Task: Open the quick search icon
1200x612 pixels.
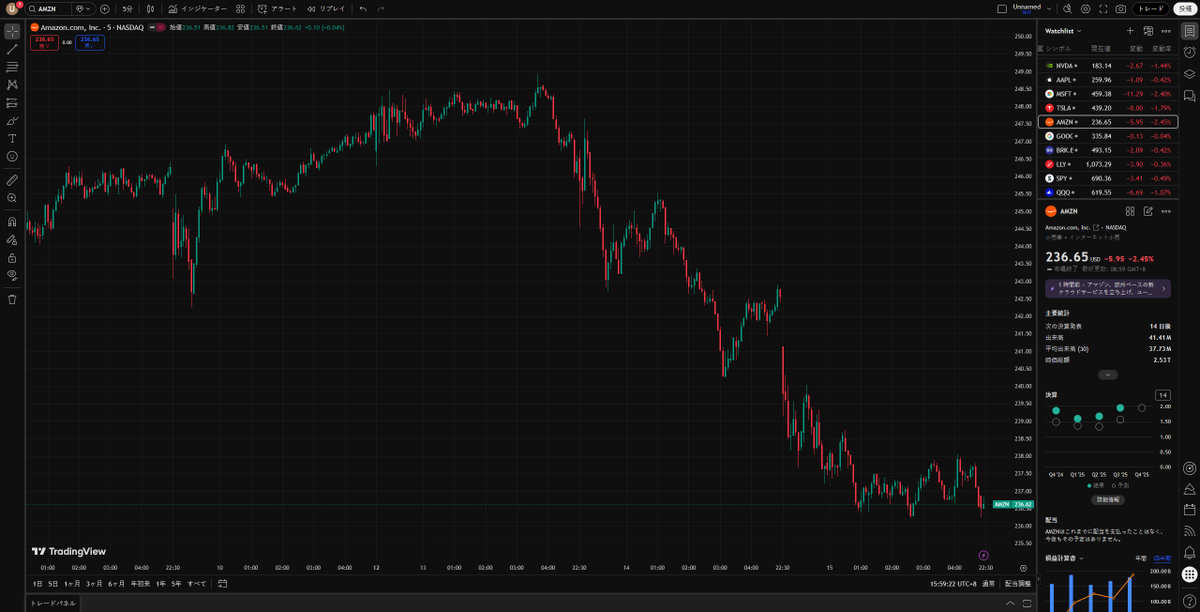Action: tap(1068, 8)
